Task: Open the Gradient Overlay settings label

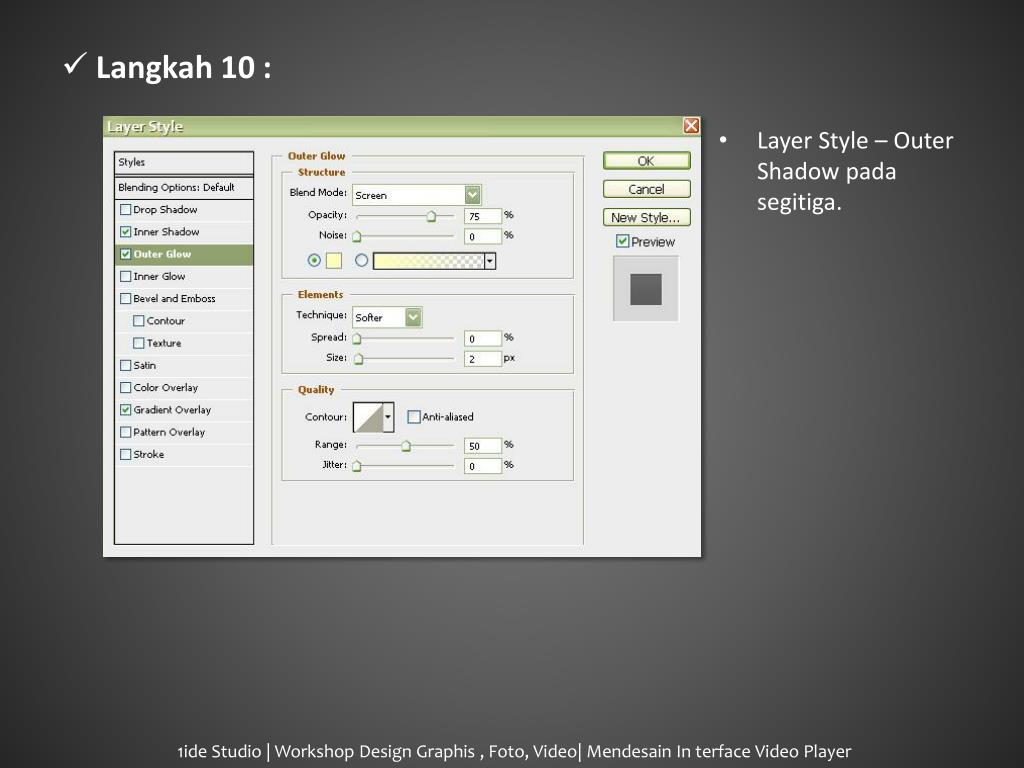Action: [172, 409]
